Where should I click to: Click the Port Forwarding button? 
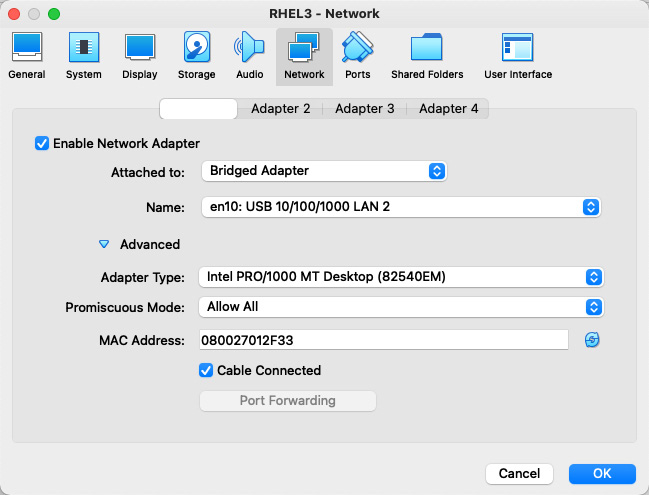tap(288, 401)
